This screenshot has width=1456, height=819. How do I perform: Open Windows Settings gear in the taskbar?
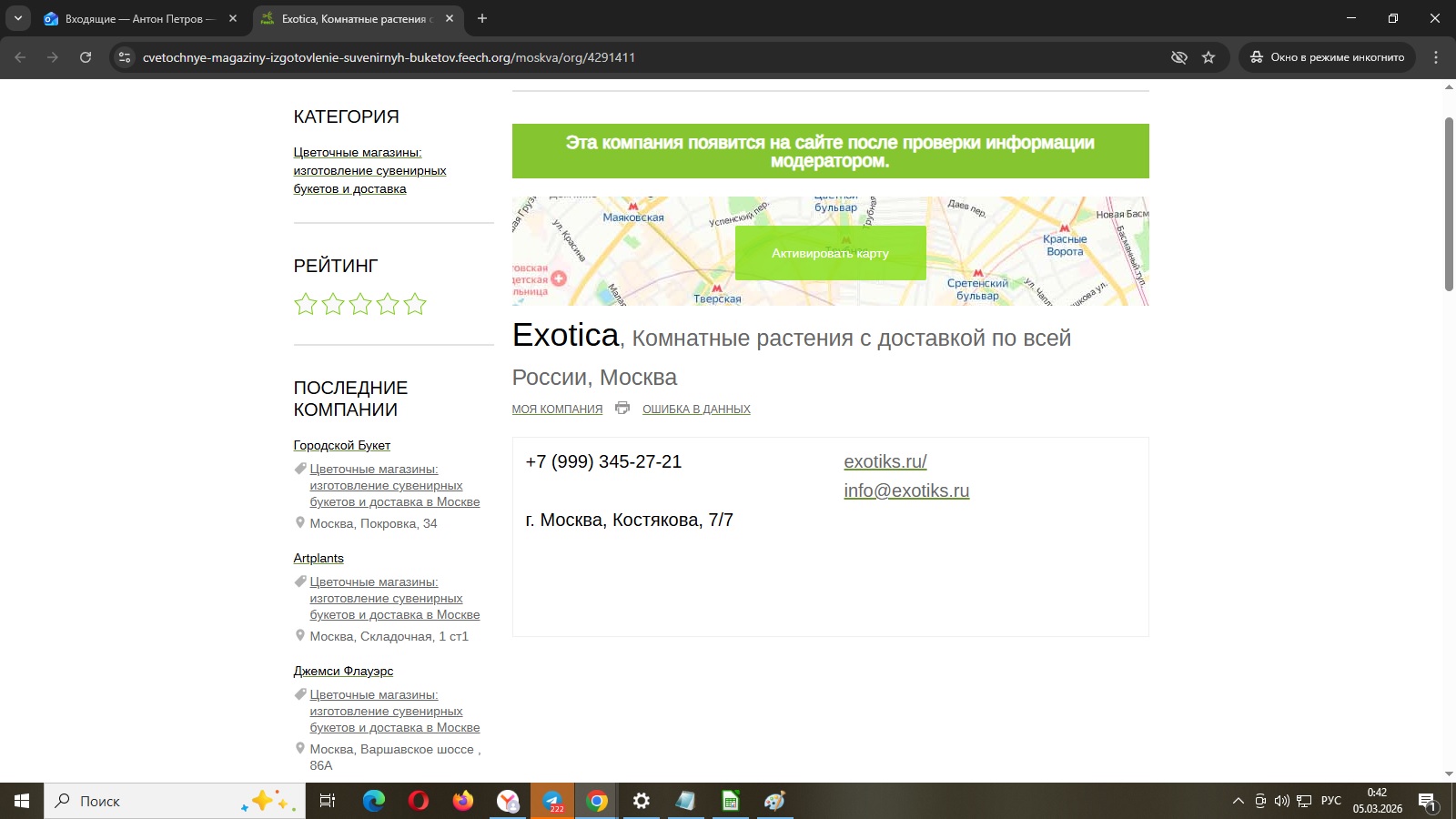642,801
